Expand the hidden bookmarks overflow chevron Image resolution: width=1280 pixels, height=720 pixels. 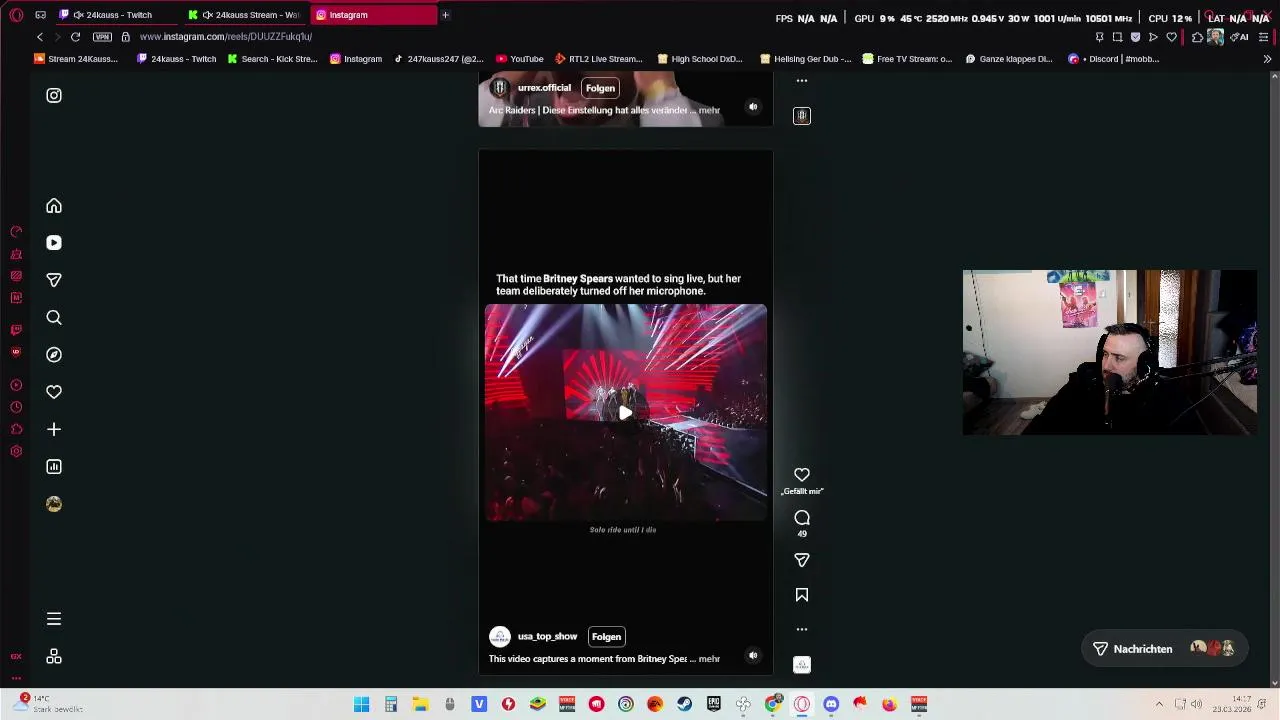pos(1267,59)
